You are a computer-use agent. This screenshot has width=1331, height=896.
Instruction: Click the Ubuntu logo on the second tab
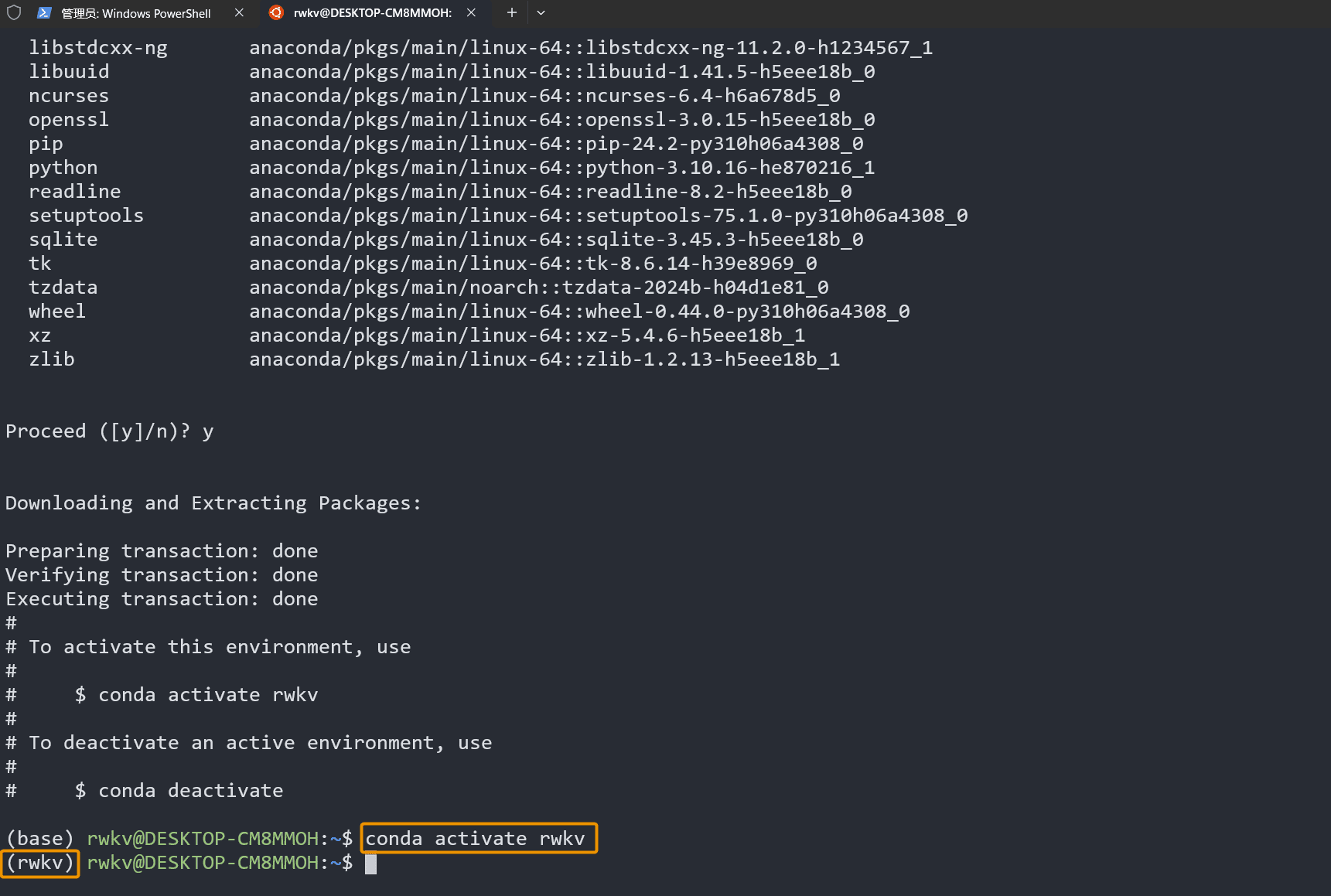[276, 12]
